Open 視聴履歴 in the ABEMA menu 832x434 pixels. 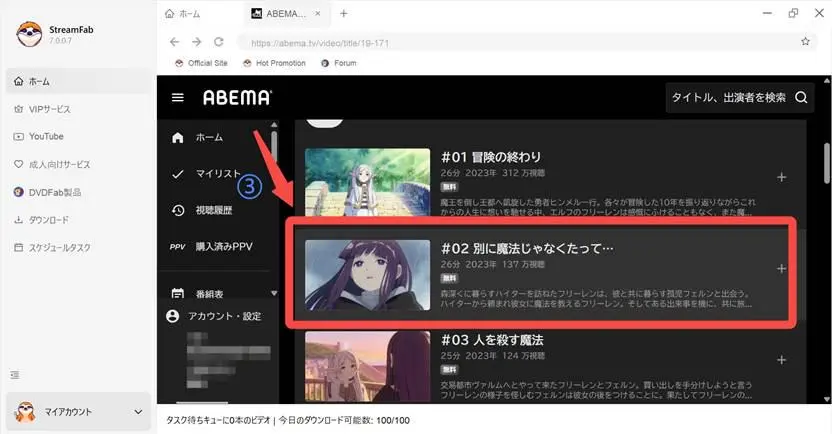(214, 210)
